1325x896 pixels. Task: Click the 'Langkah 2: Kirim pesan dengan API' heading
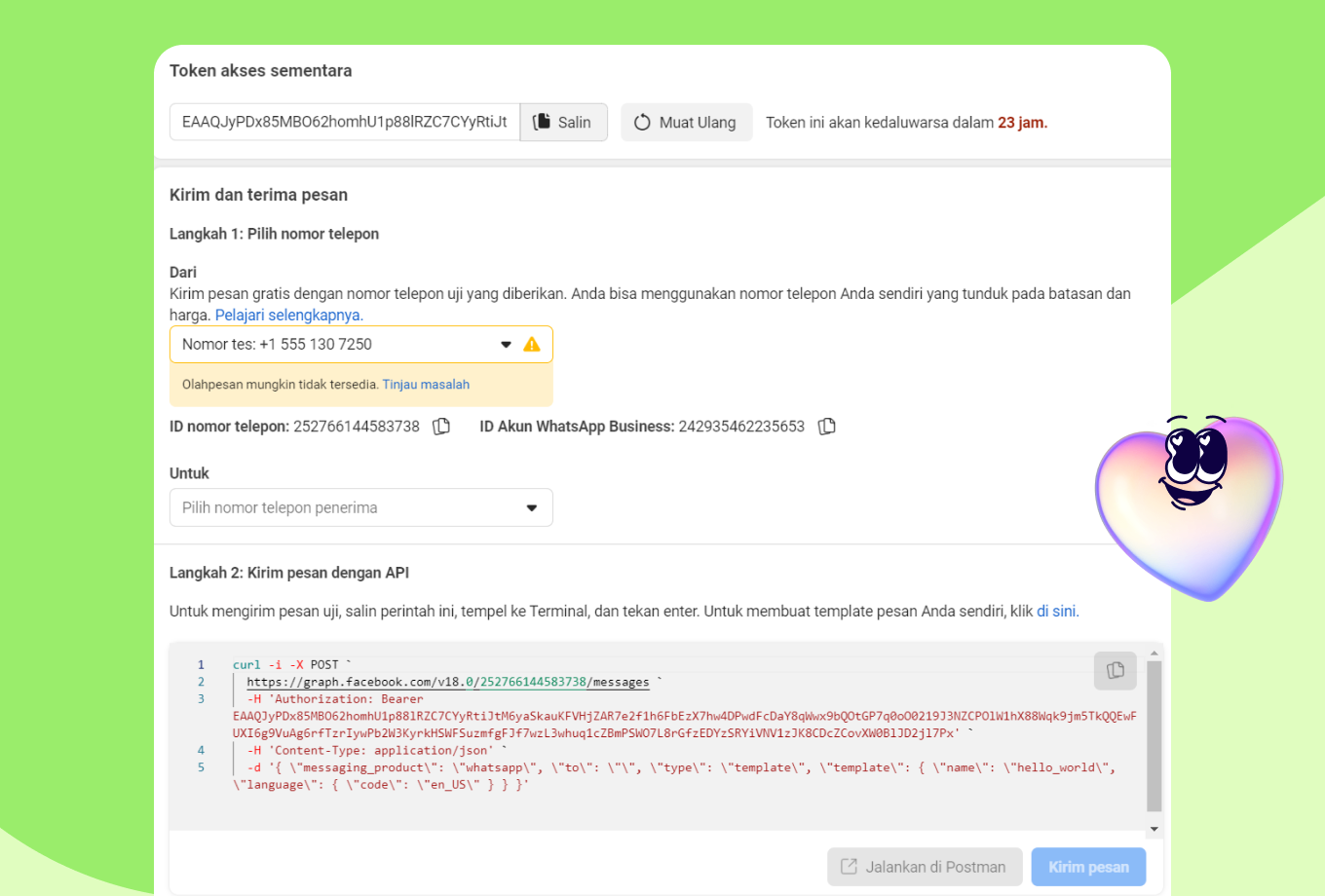point(289,573)
